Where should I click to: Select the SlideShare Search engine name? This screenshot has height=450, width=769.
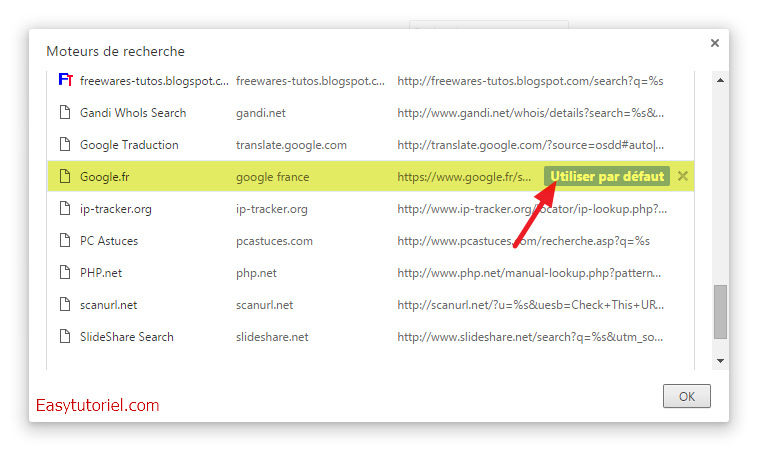(127, 337)
